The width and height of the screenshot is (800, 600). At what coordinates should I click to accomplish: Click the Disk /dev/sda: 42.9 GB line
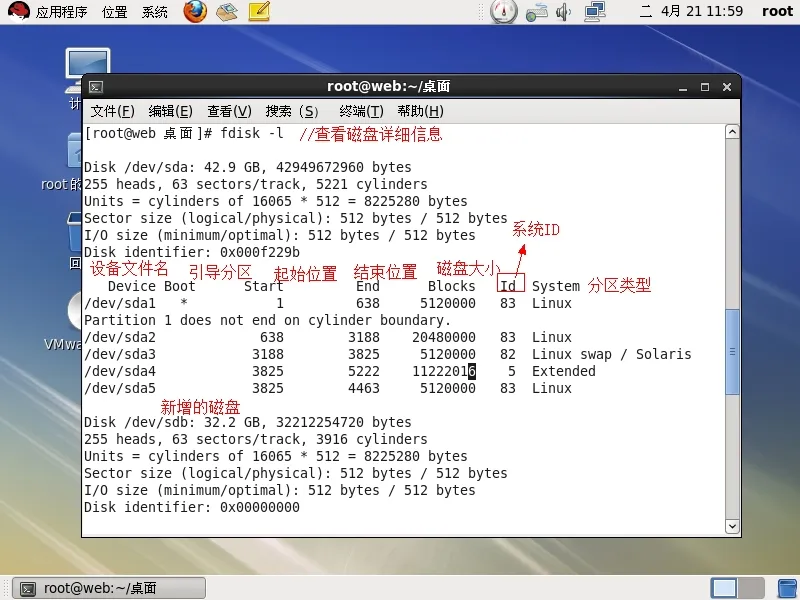[x=247, y=167]
